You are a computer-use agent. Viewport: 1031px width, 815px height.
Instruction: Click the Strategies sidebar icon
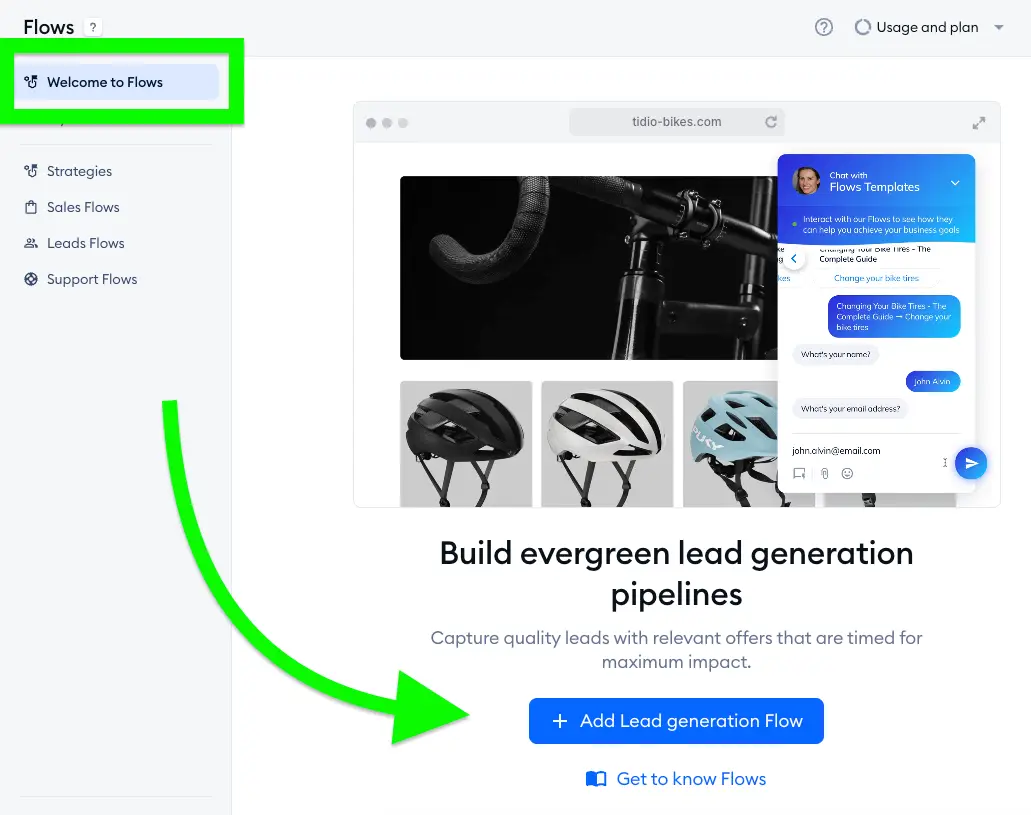31,171
